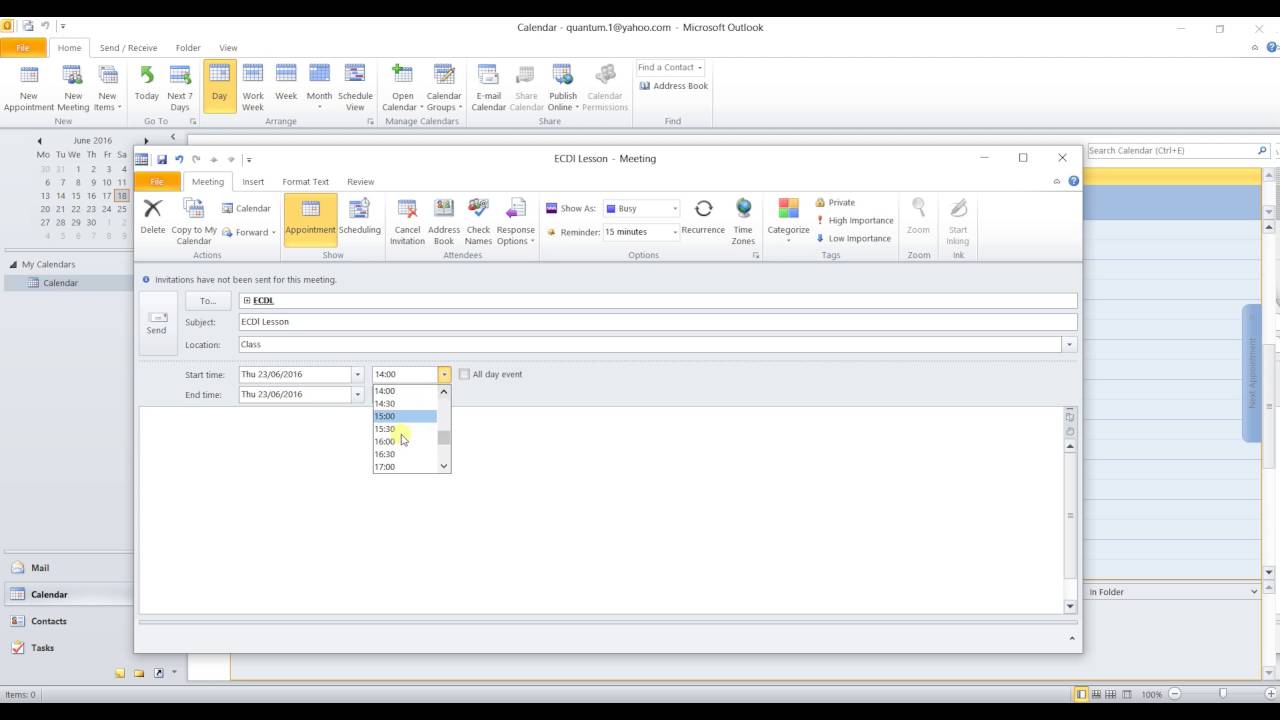Select 15:30 in time list
The image size is (1280, 720).
click(405, 429)
